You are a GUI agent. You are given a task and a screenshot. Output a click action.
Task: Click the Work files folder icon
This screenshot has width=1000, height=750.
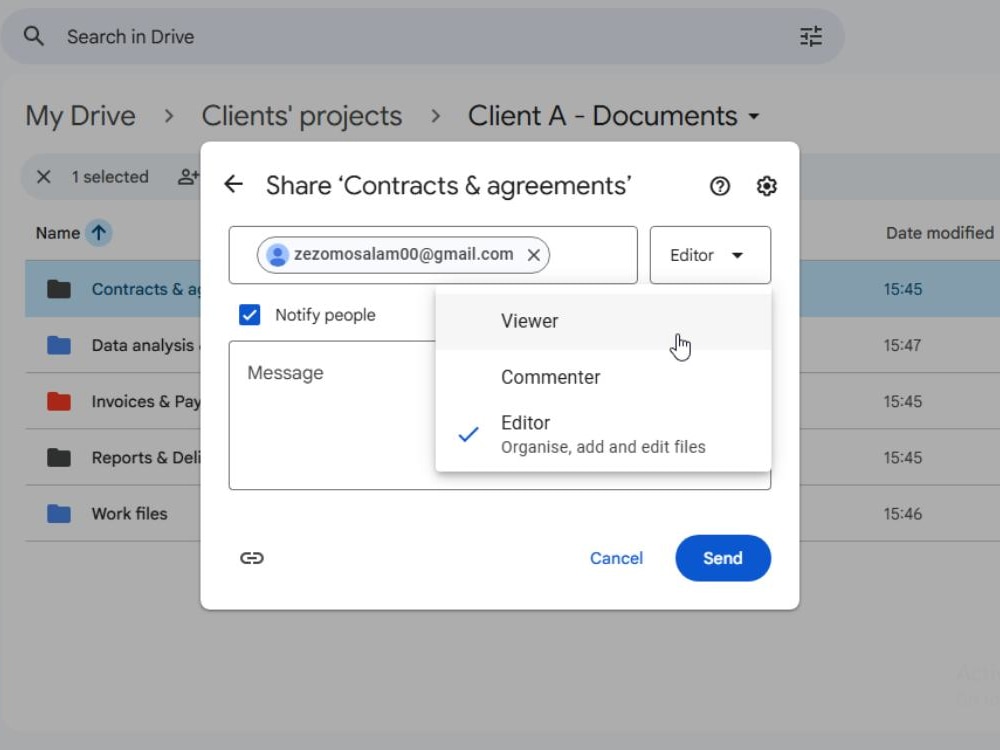click(x=59, y=513)
